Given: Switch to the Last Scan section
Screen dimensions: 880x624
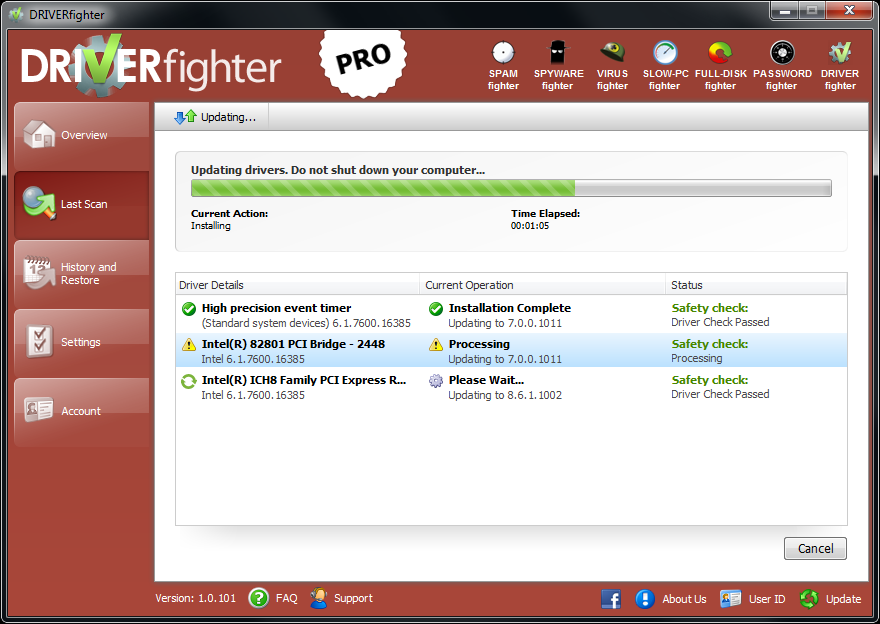Looking at the screenshot, I should 81,204.
